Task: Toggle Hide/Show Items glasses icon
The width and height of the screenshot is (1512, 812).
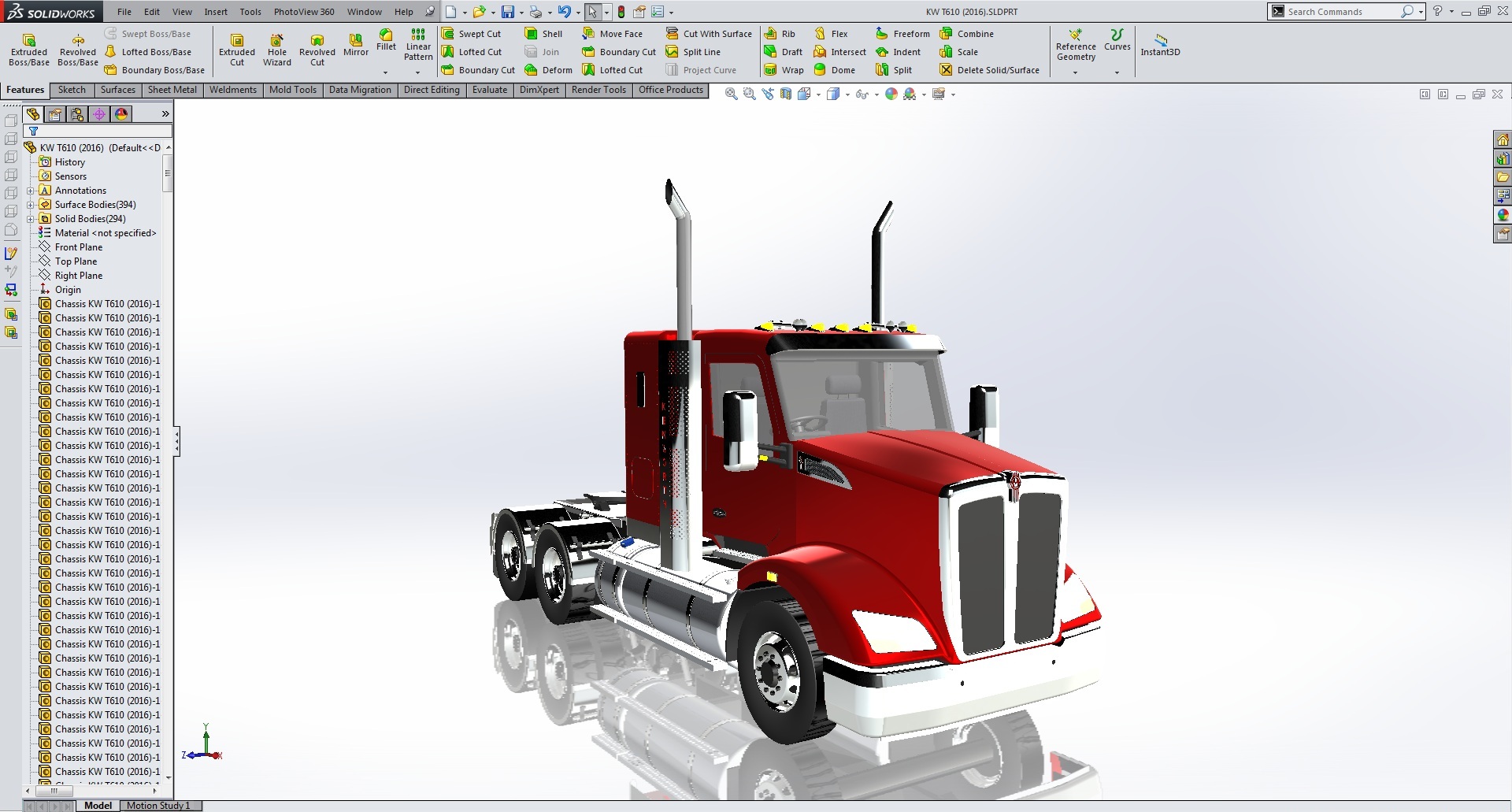Action: point(862,94)
